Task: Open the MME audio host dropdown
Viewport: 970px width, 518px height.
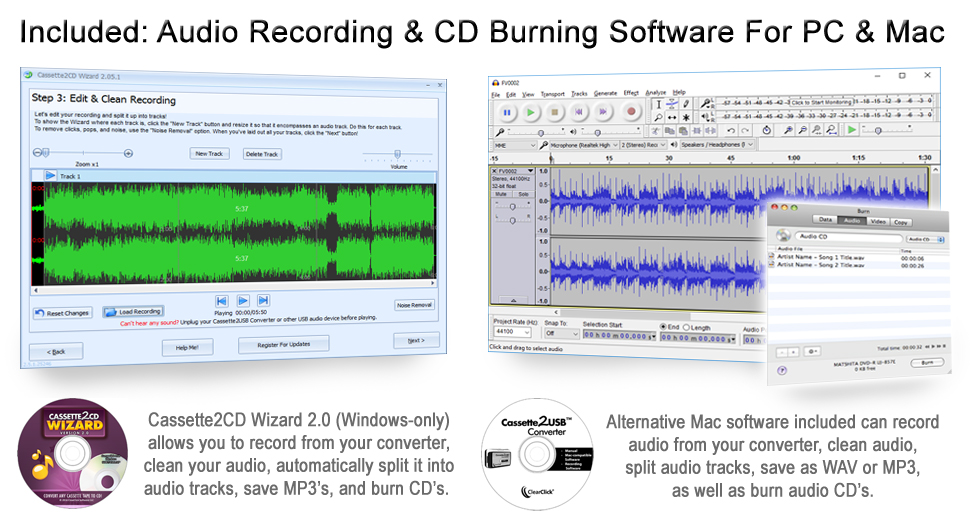Action: (514, 145)
